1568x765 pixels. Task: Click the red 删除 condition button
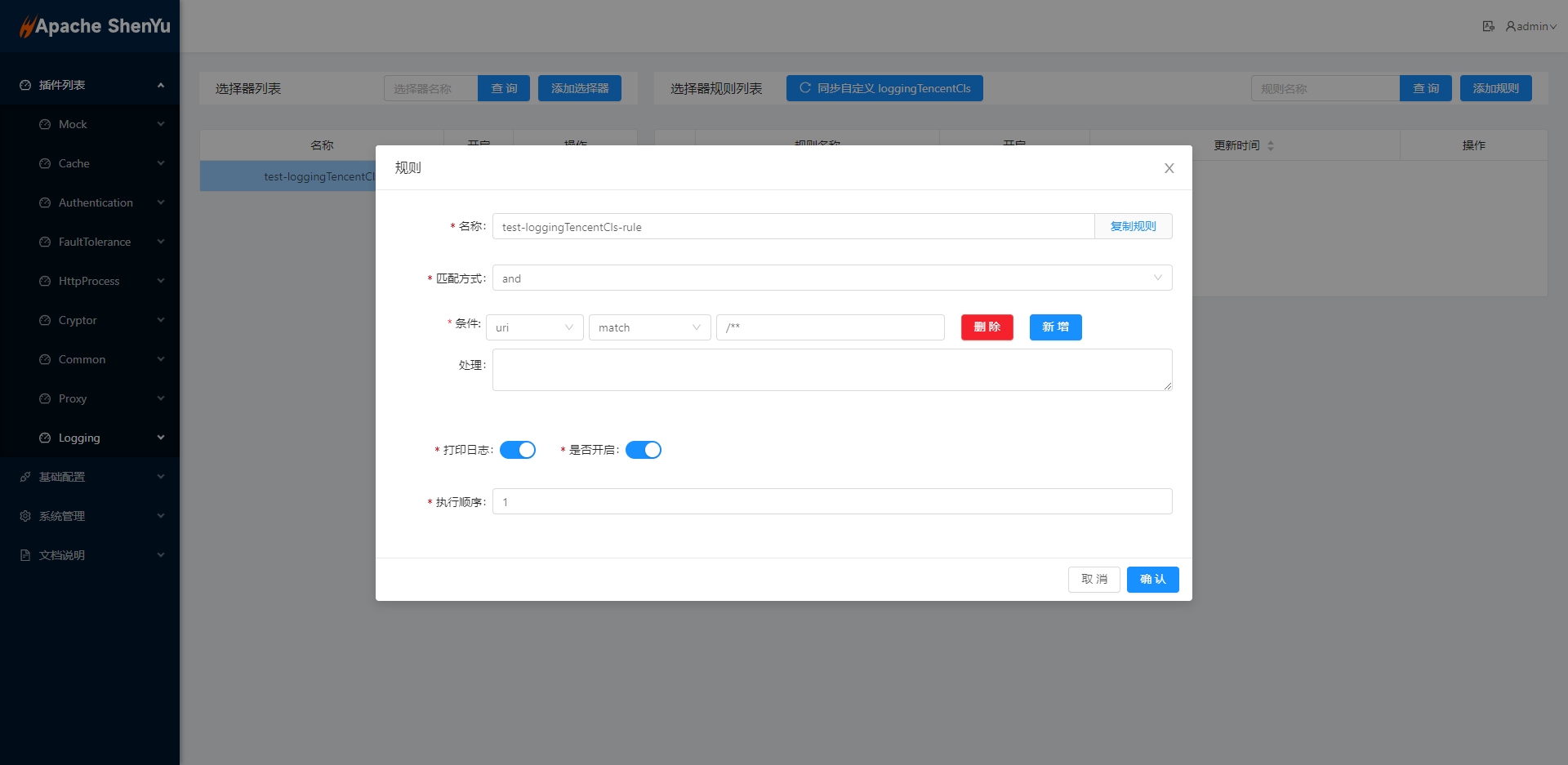pyautogui.click(x=987, y=327)
